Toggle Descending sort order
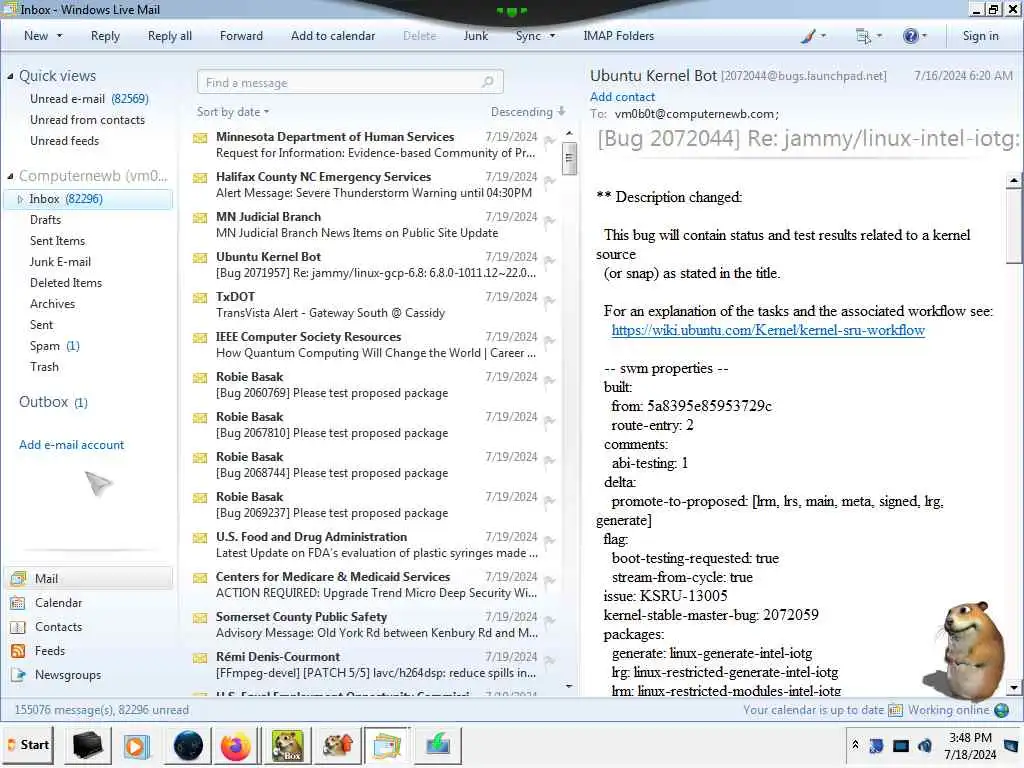Screen dimensions: 1024x768 pyautogui.click(x=528, y=112)
